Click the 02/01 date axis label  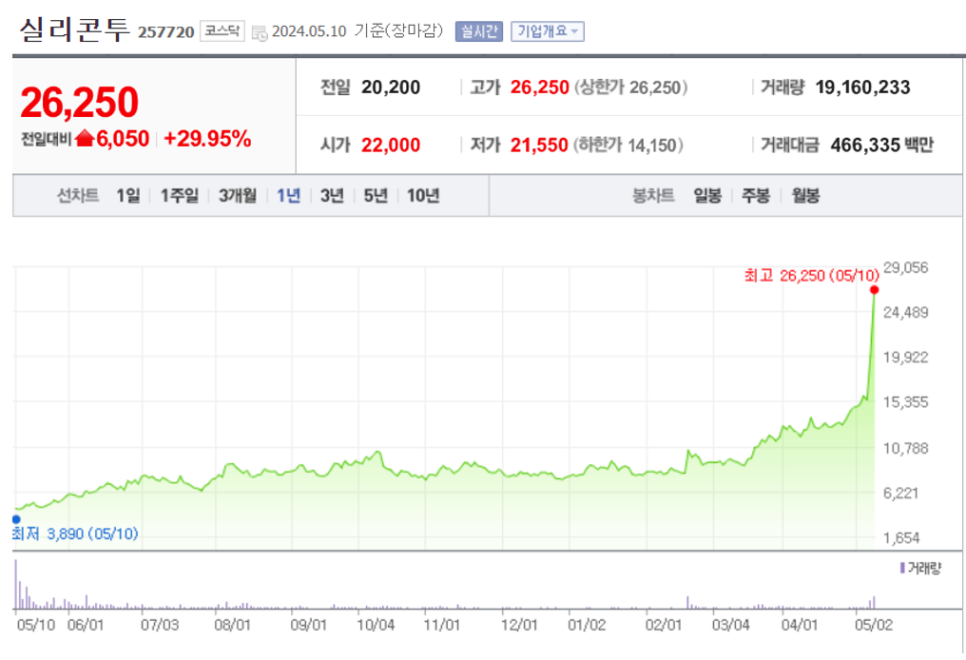click(x=664, y=625)
